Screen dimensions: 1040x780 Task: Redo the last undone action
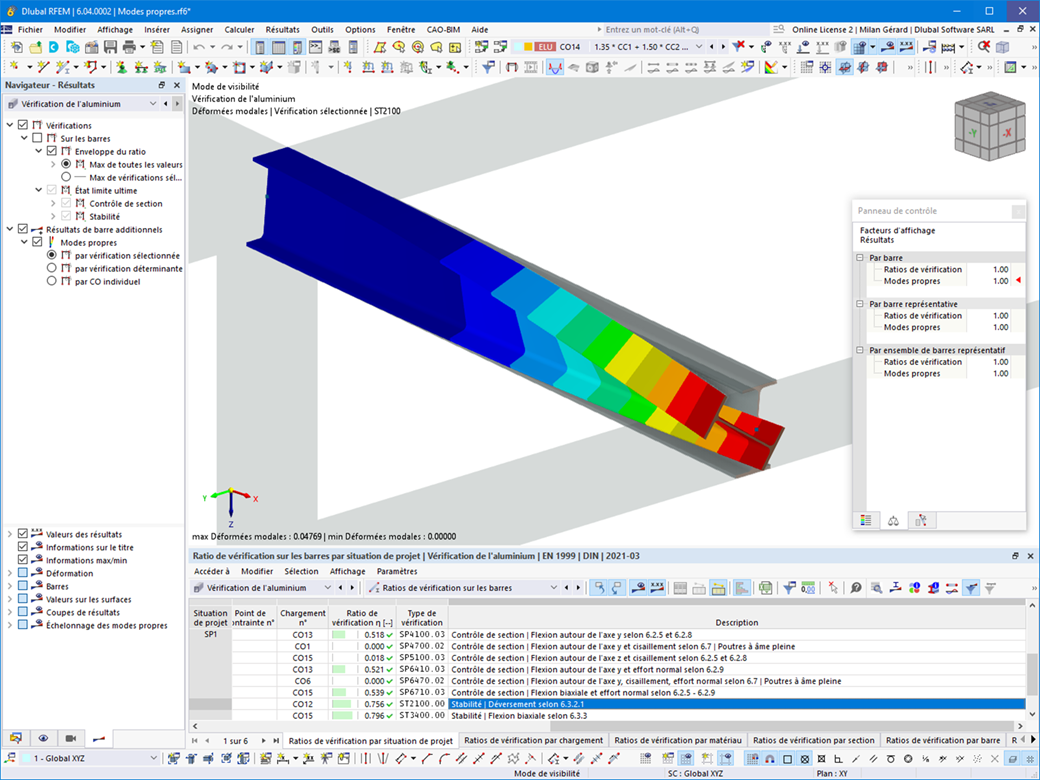pos(227,47)
